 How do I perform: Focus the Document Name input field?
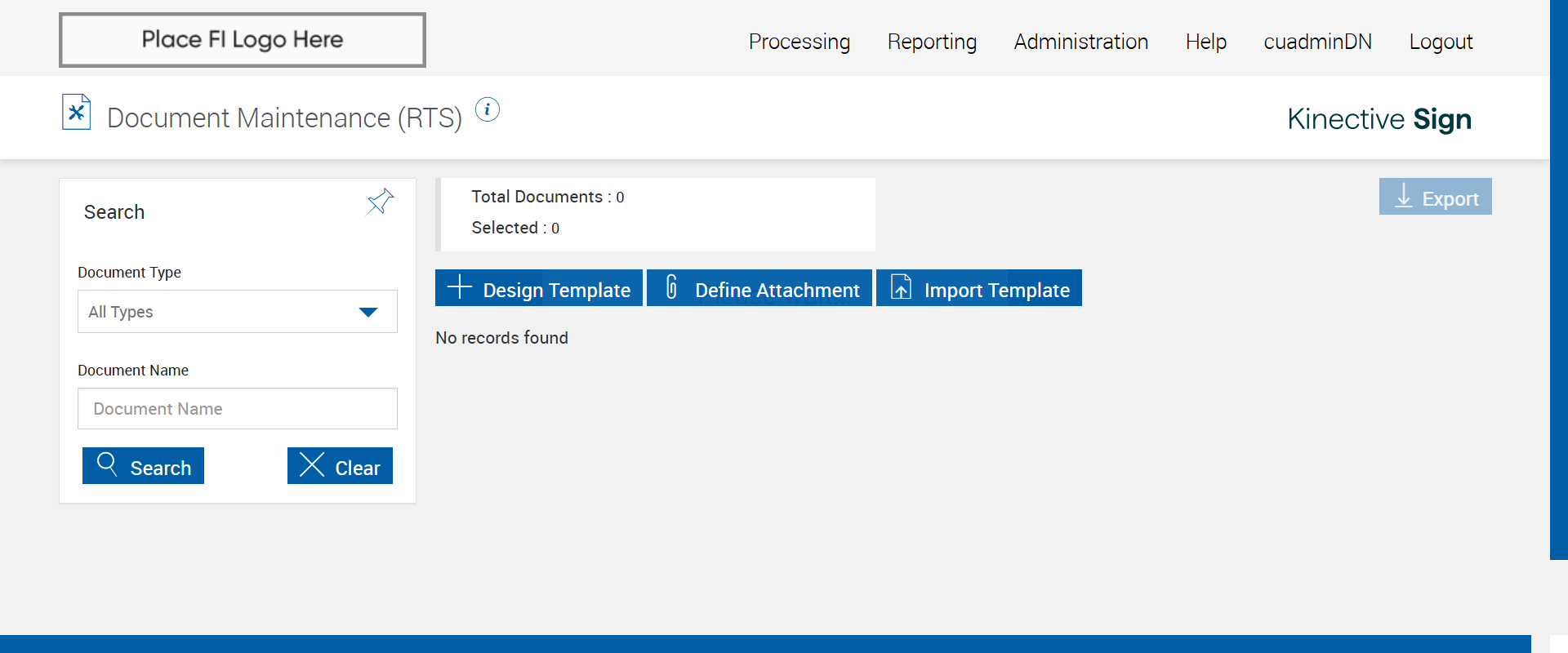pyautogui.click(x=237, y=409)
